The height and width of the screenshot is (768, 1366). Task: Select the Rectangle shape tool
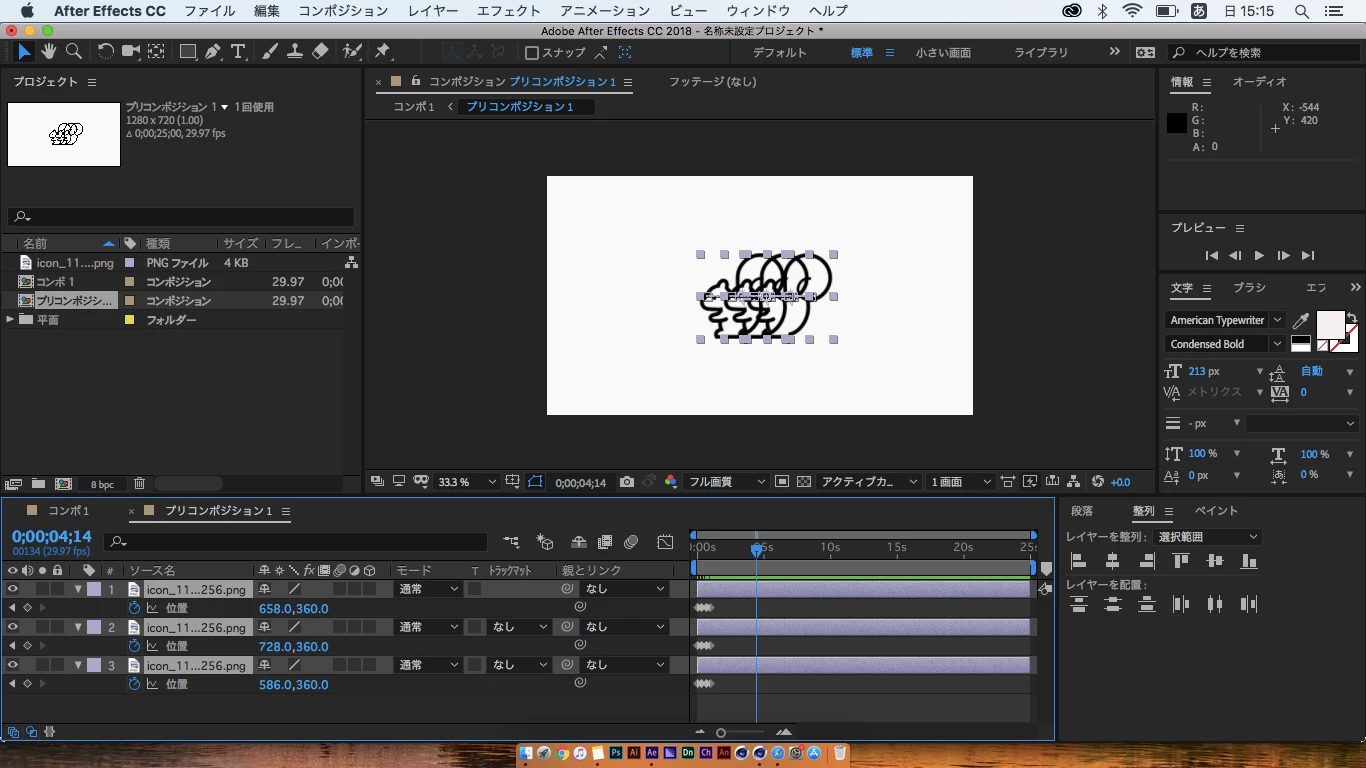pyautogui.click(x=188, y=52)
